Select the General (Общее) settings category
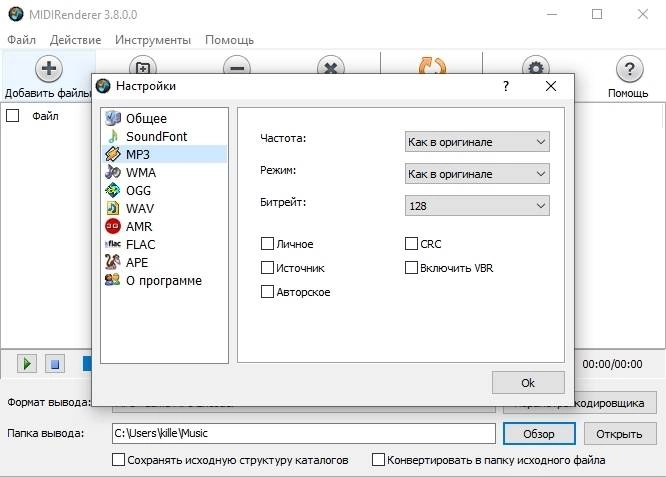Viewport: 666px width, 477px height. [x=164, y=119]
